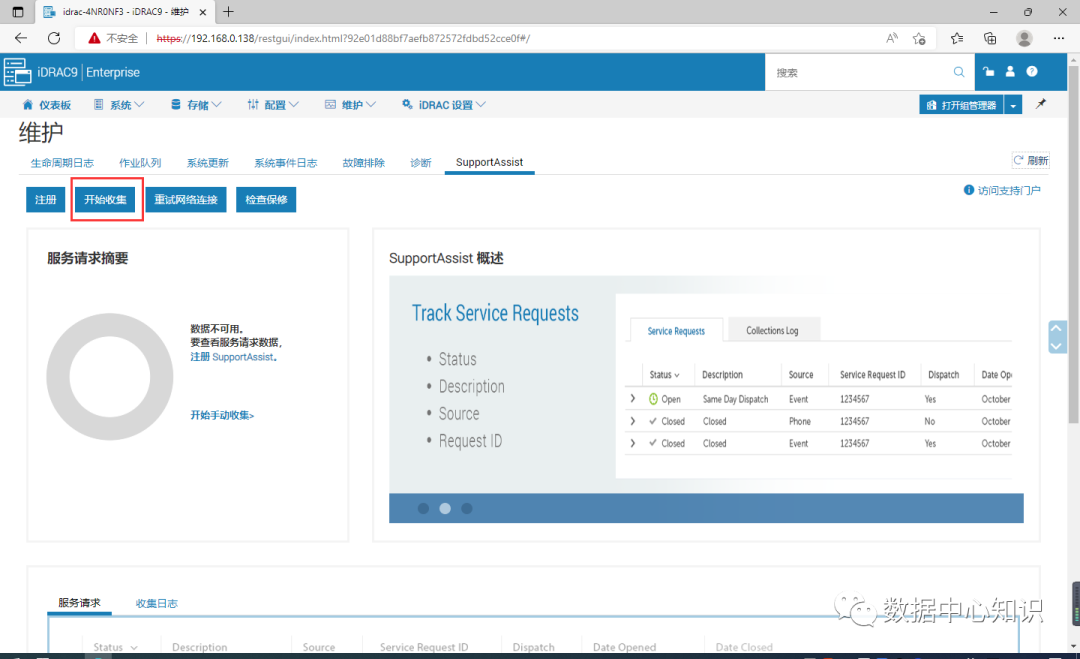The image size is (1080, 659).
Task: Click the 注册 button
Action: [45, 200]
